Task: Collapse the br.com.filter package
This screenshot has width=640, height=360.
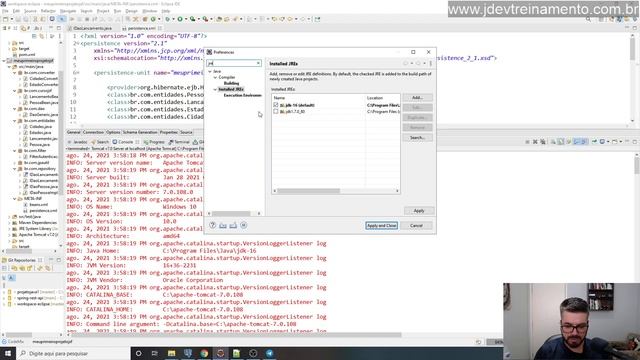Action: click(15, 151)
